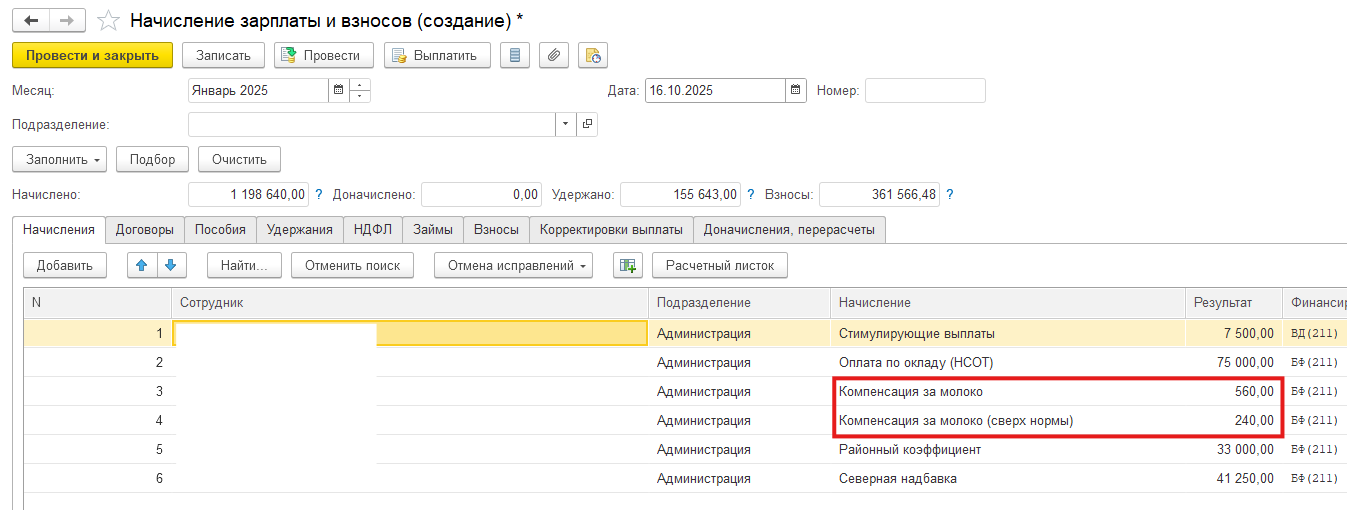Open the calendar for the Дата field
1347x510 pixels.
click(x=796, y=90)
